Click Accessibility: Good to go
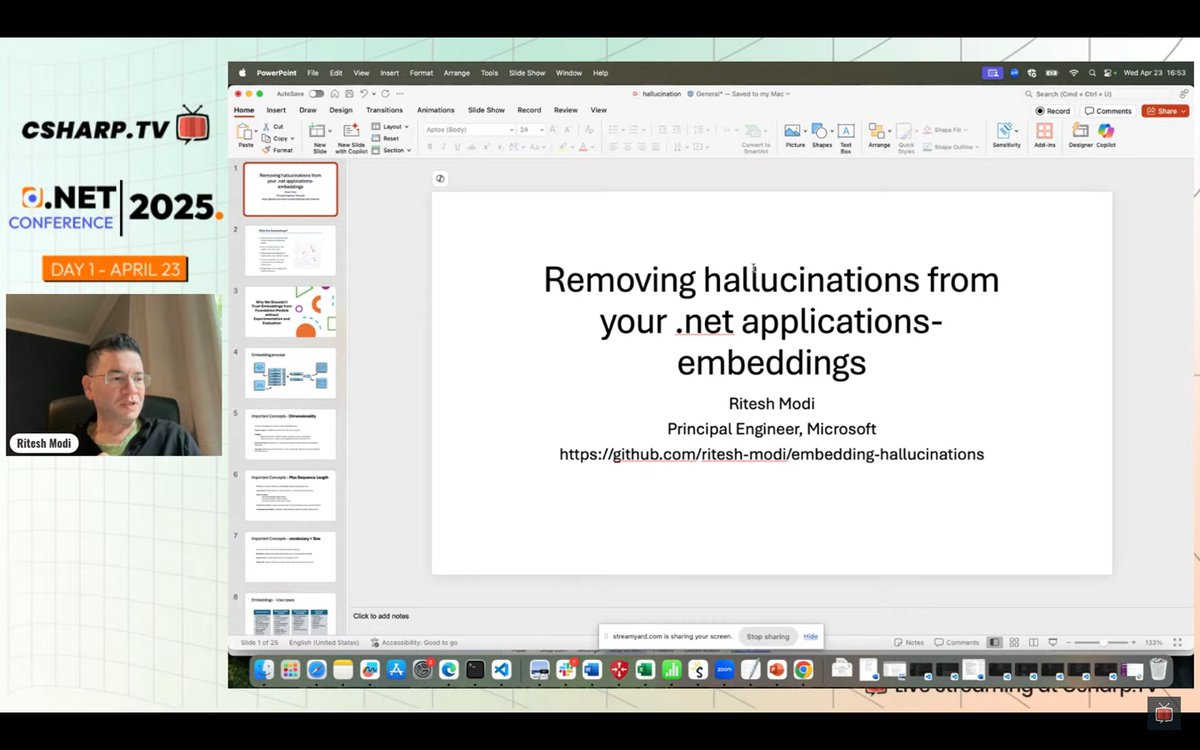This screenshot has height=750, width=1200. tap(414, 642)
